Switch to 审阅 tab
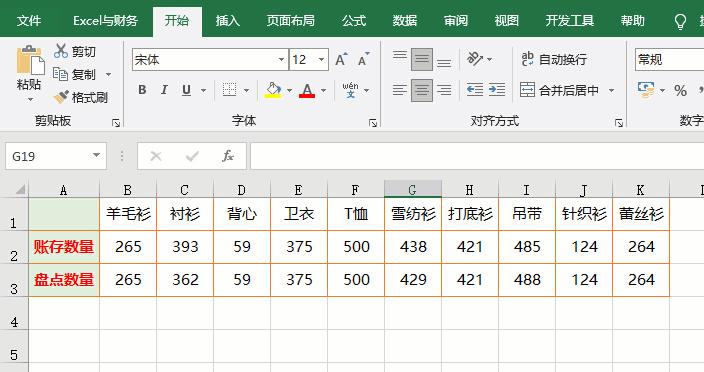 [456, 21]
